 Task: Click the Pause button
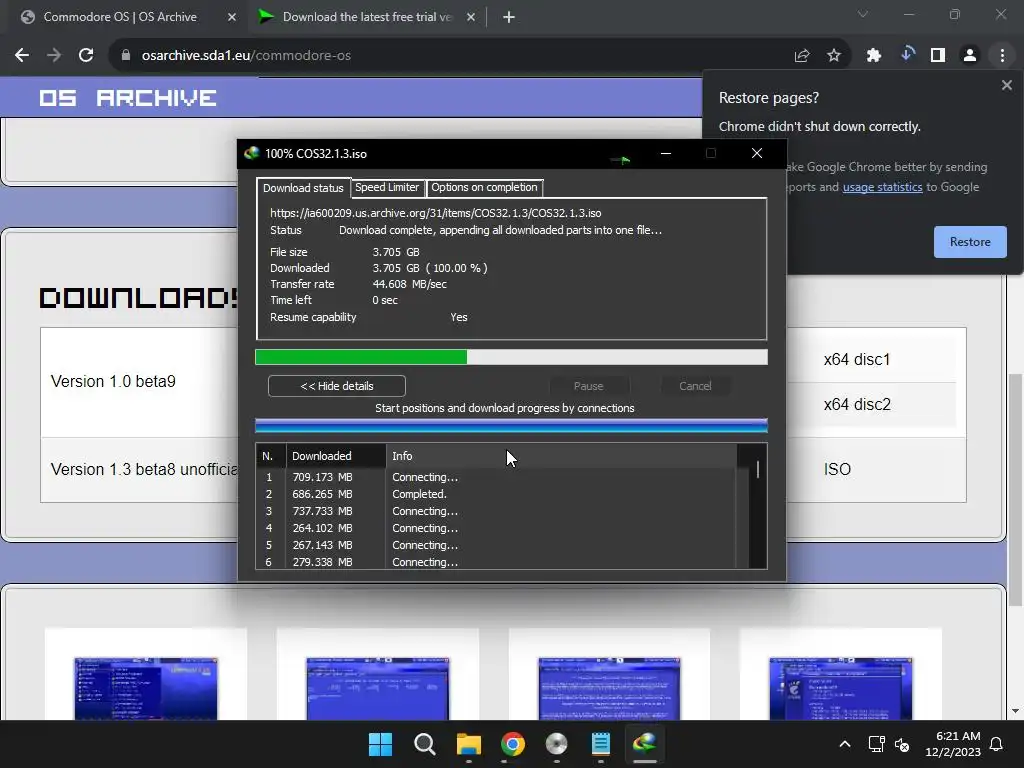[588, 386]
